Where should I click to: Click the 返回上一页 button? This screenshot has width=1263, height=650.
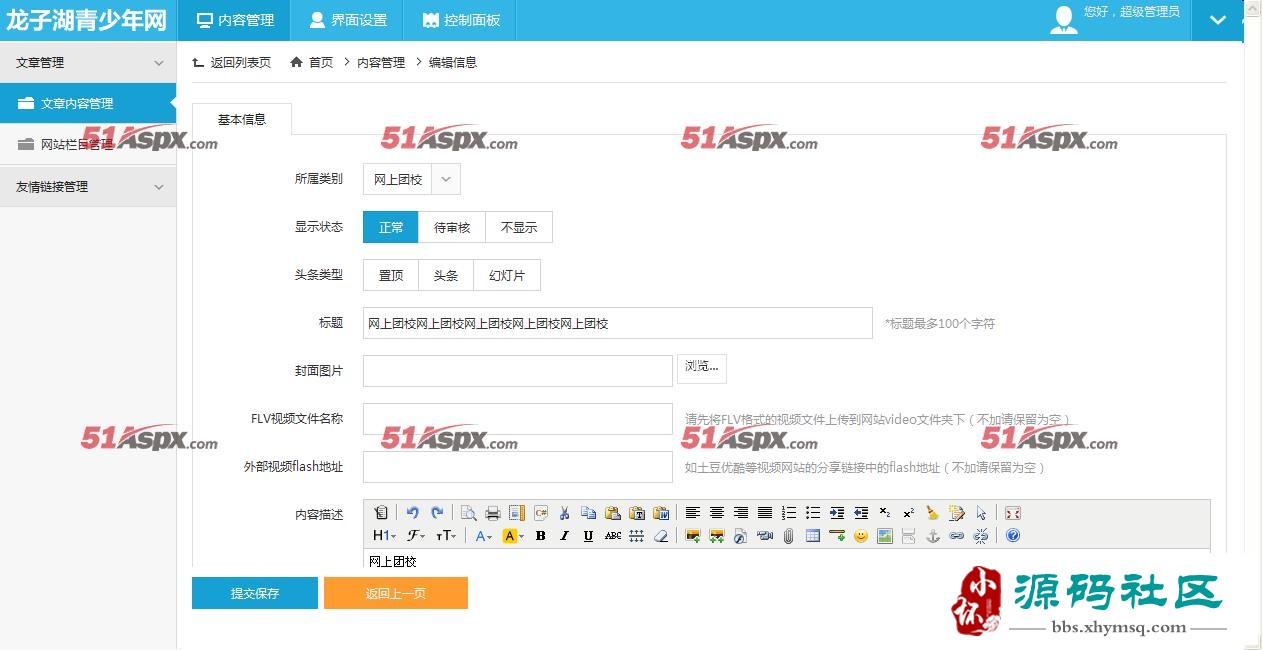pos(396,593)
